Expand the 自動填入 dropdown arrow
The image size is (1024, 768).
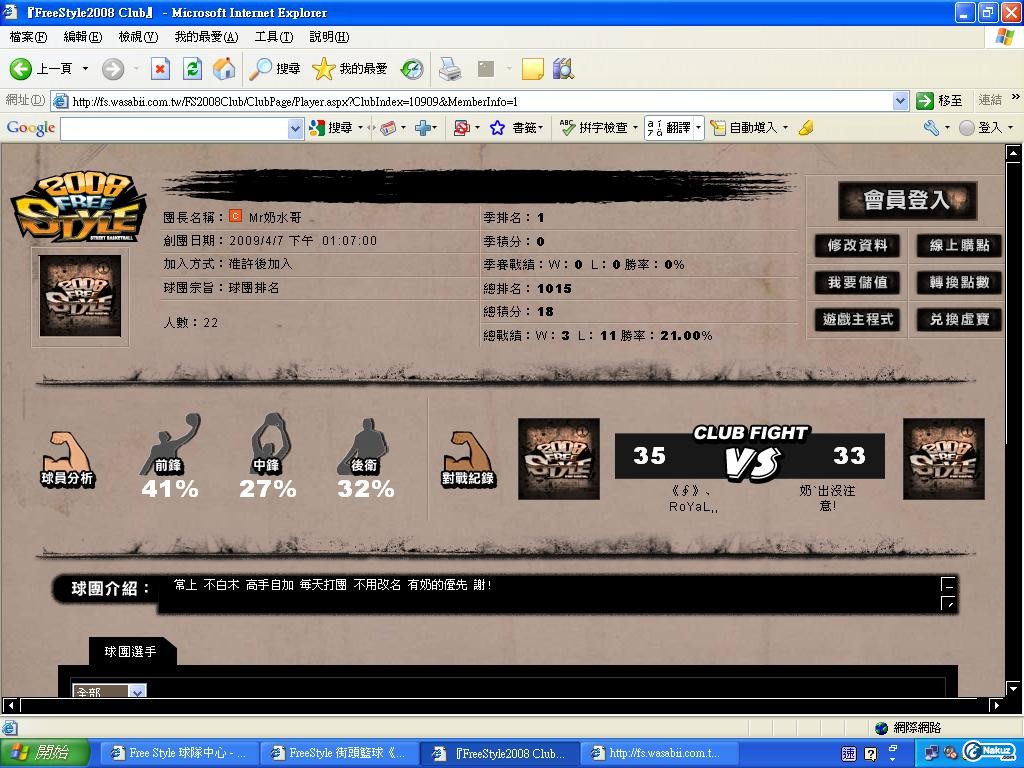point(785,128)
